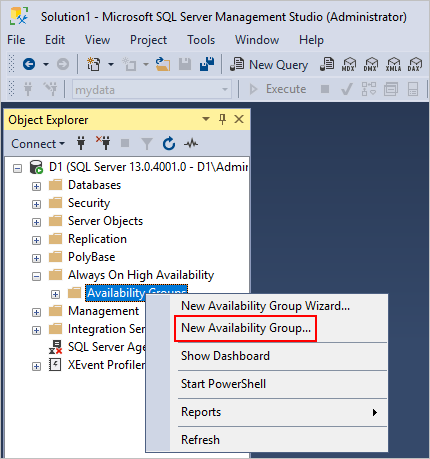Screen dimensions: 430x459
Task: Click the New Project icon
Action: click(94, 64)
